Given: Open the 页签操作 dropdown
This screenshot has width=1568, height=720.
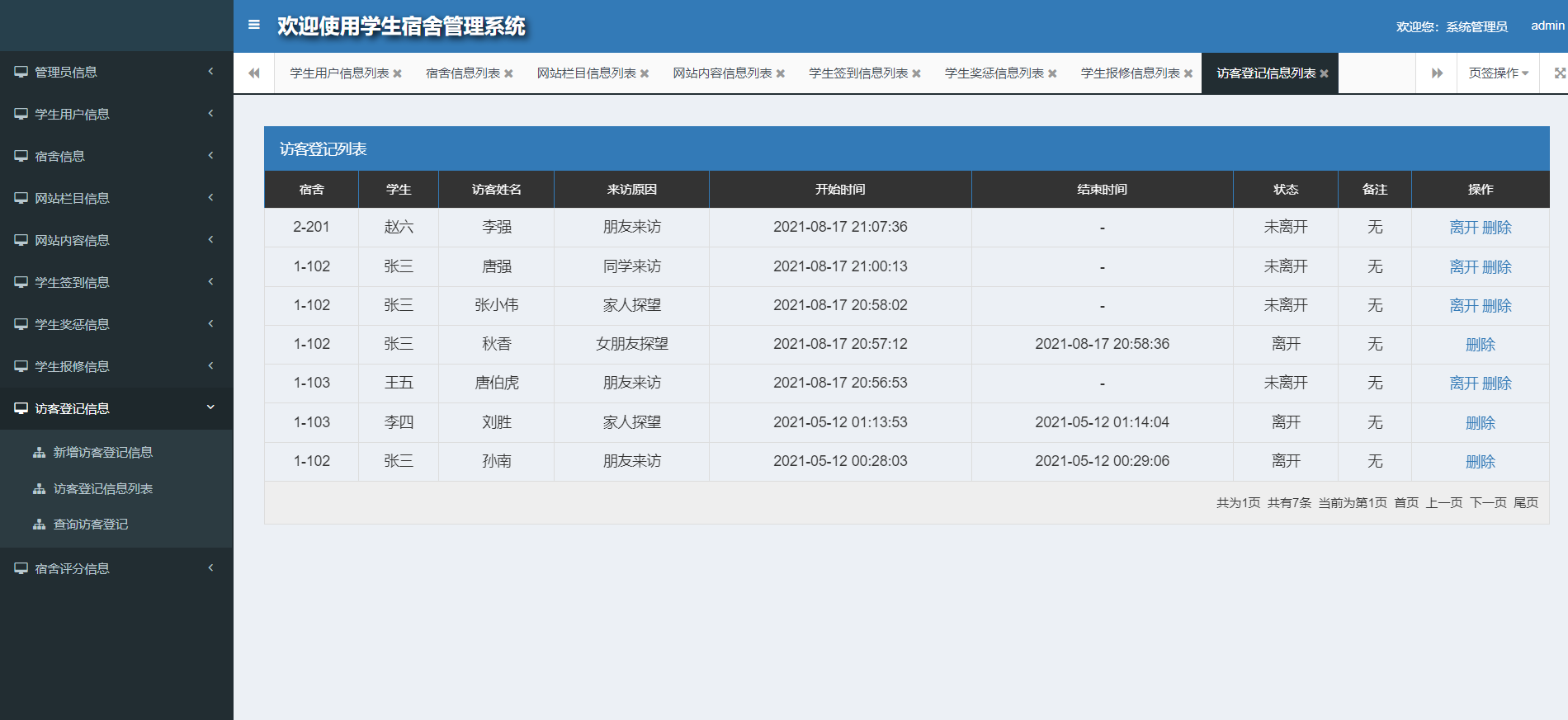Looking at the screenshot, I should 1498,73.
